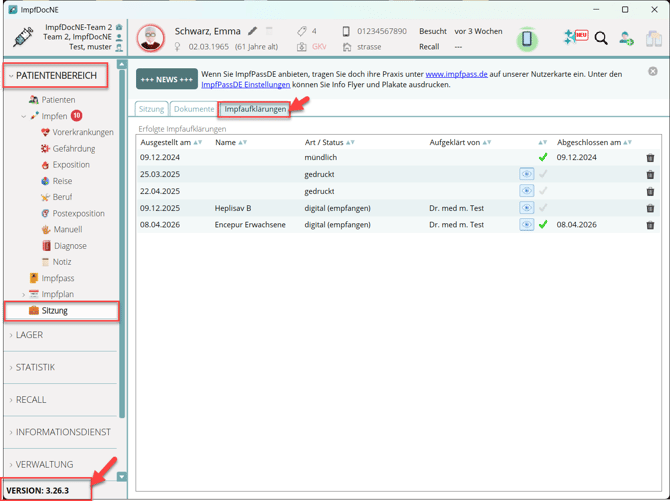View the Heplisav B entry via eye icon
The width and height of the screenshot is (670, 501).
click(526, 208)
